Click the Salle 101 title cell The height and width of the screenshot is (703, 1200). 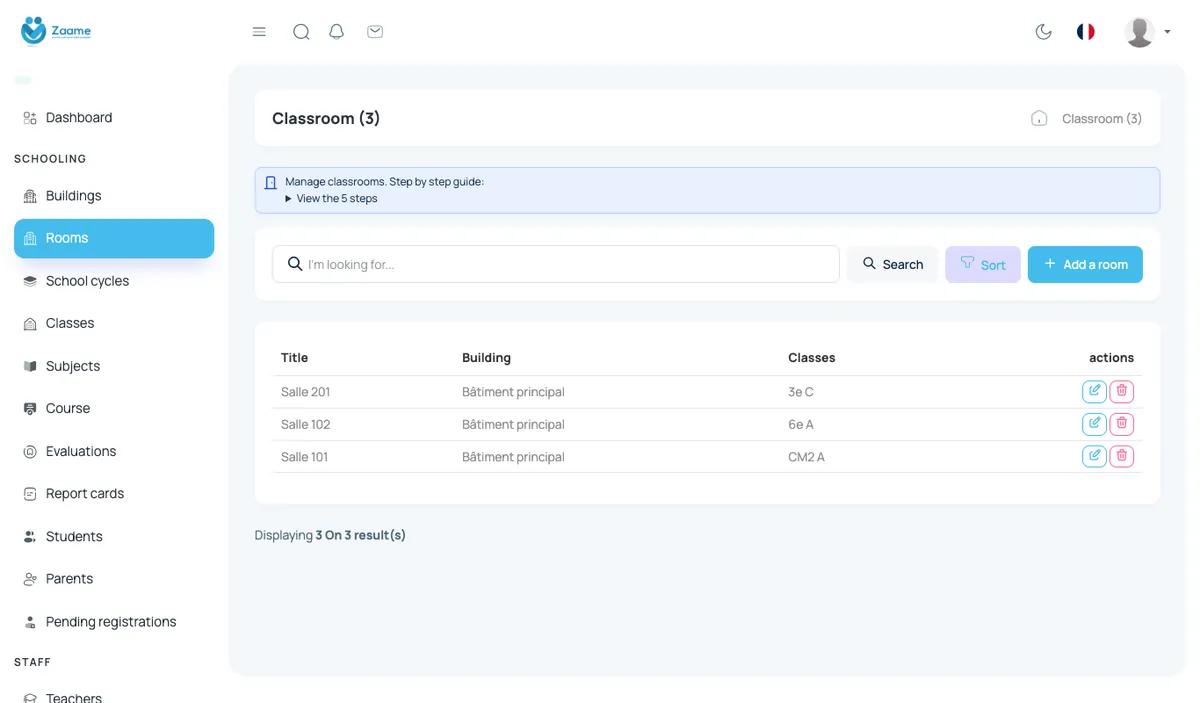click(x=304, y=457)
